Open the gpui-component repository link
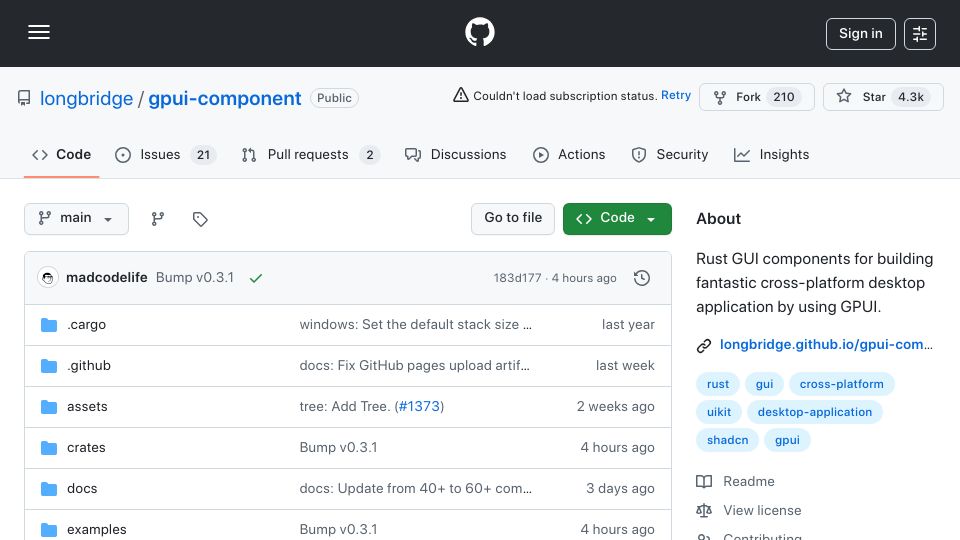The image size is (960, 540). (x=225, y=99)
